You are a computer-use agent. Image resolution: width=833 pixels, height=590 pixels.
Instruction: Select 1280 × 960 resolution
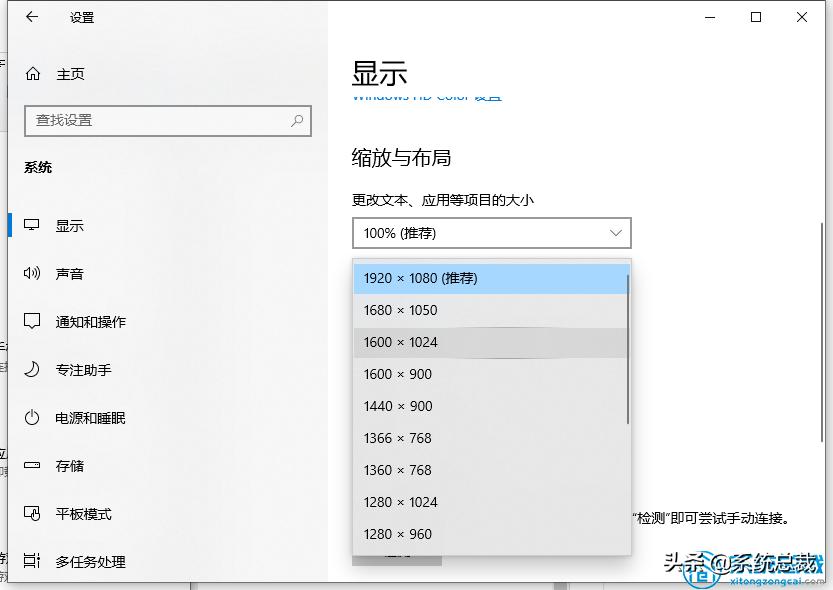point(491,534)
